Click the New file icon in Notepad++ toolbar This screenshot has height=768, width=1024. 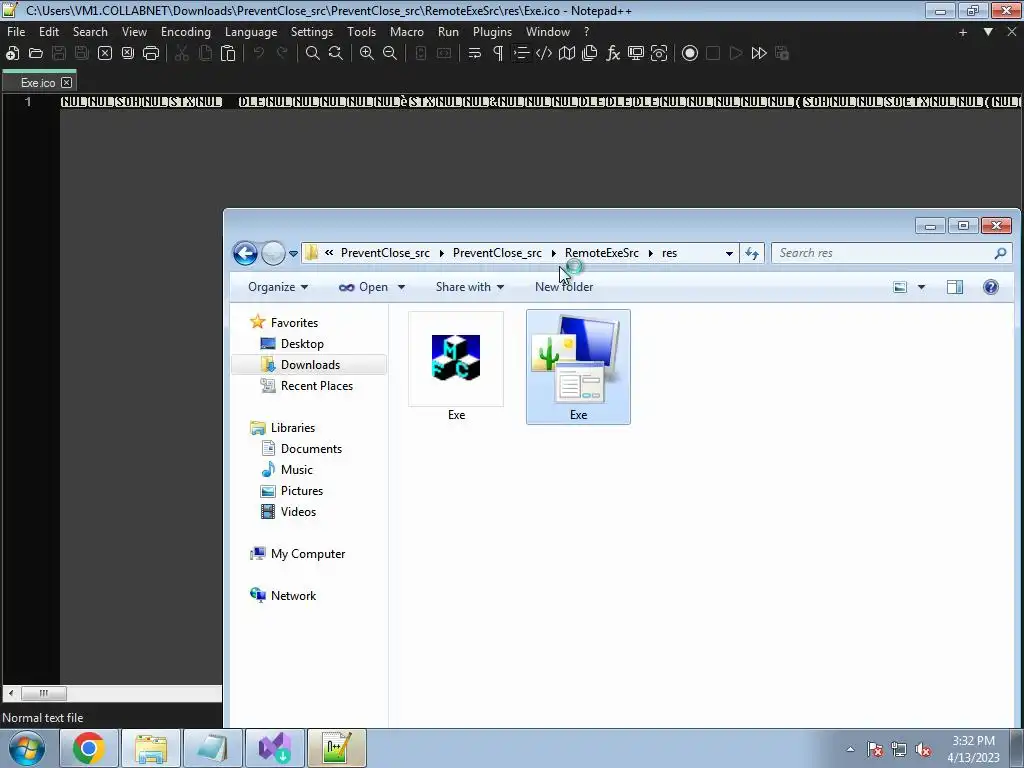coord(12,54)
